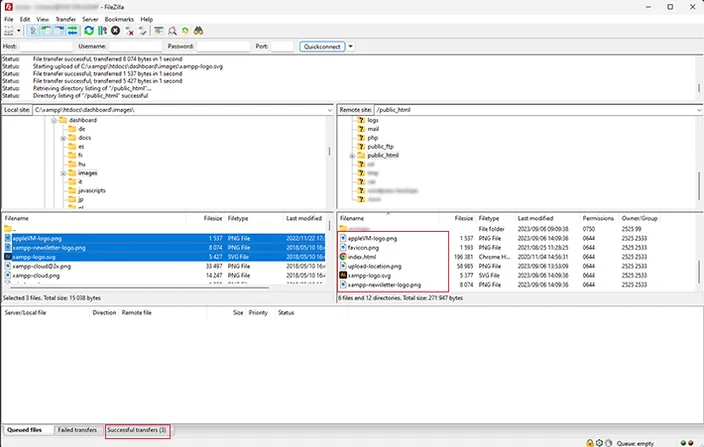Click the Host input field

coord(46,46)
